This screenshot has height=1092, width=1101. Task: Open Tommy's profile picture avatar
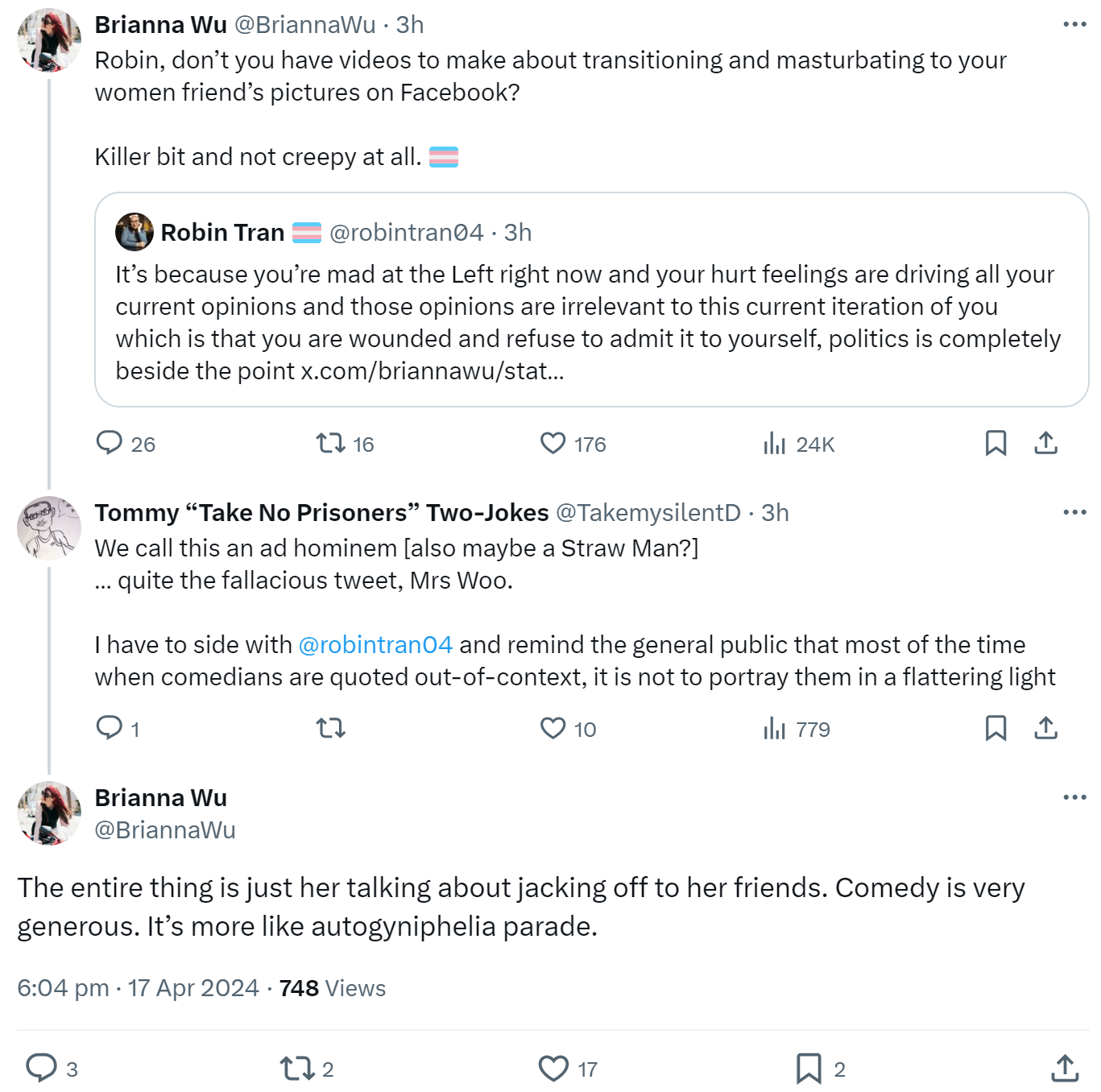click(x=49, y=528)
